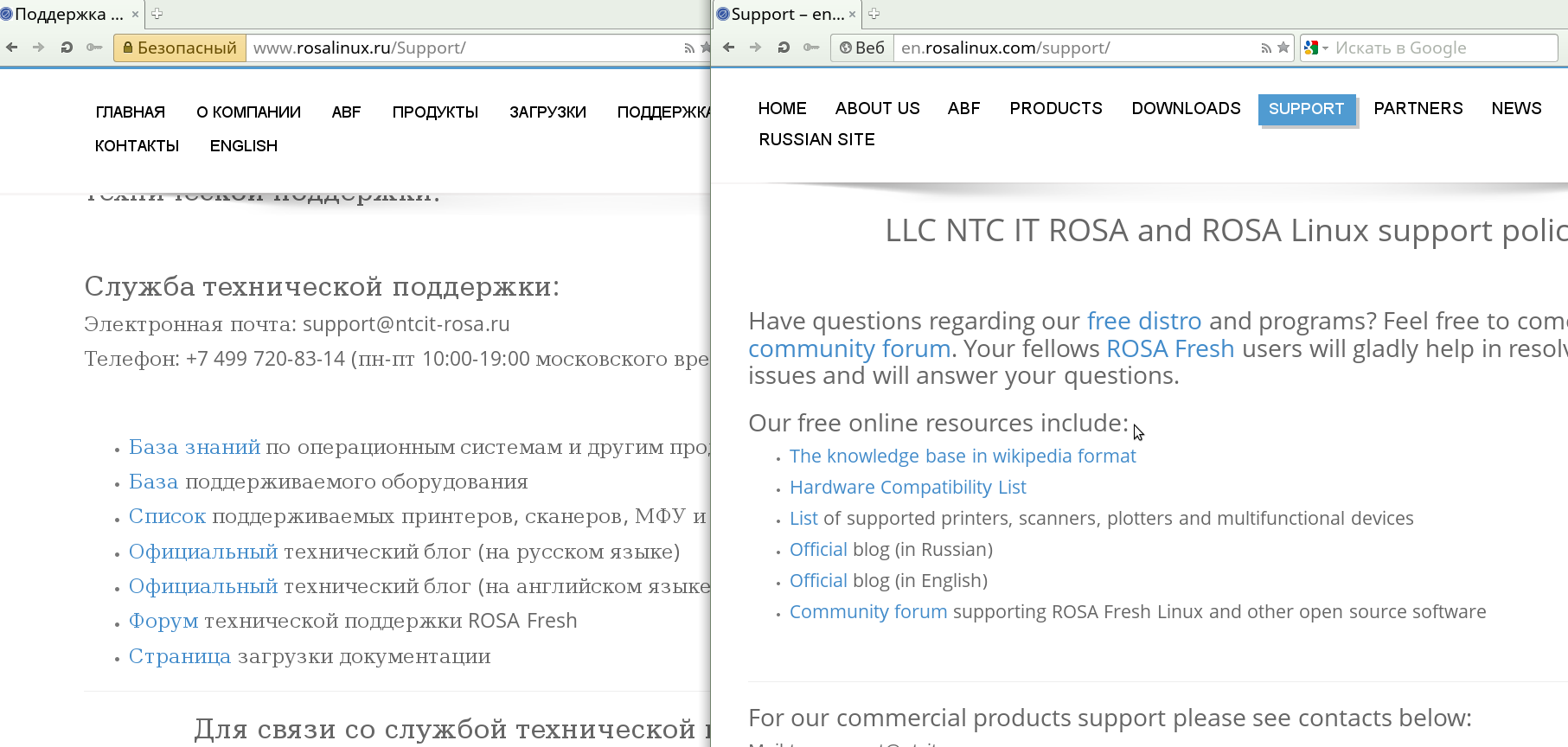Viewport: 1568px width, 747px height.
Task: Open База link for поддерживаемого оборудования
Action: coord(154,482)
